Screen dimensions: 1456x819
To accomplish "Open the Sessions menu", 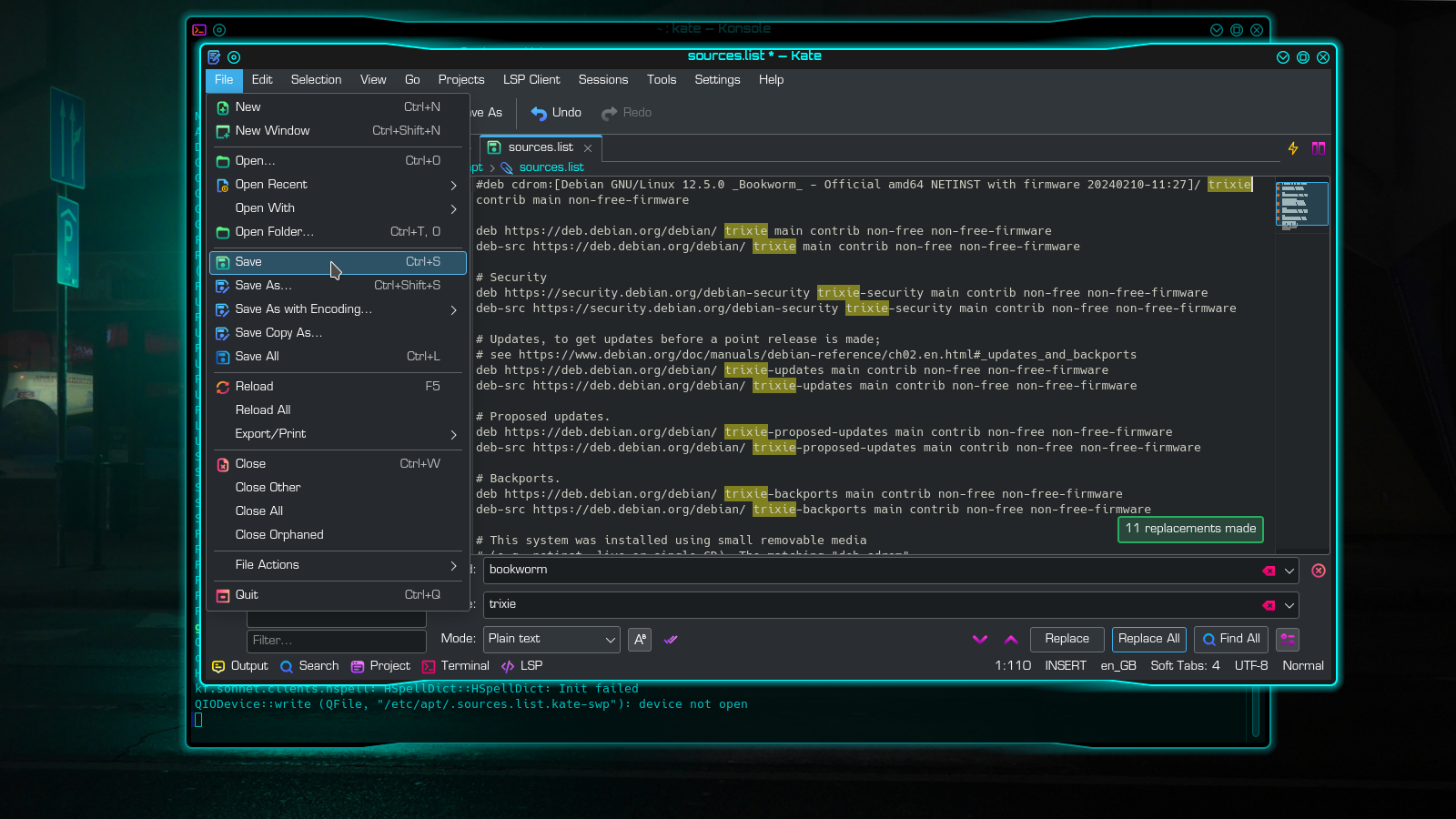I will point(603,80).
